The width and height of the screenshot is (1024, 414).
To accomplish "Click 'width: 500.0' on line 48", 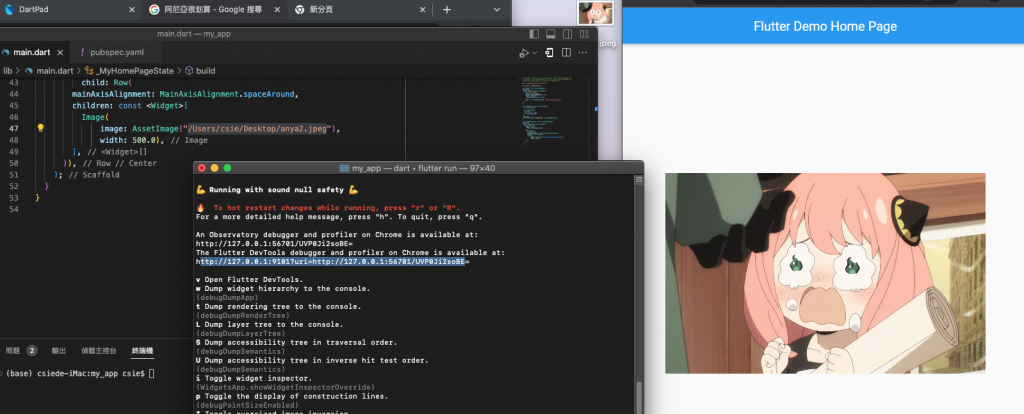I will click(x=128, y=140).
